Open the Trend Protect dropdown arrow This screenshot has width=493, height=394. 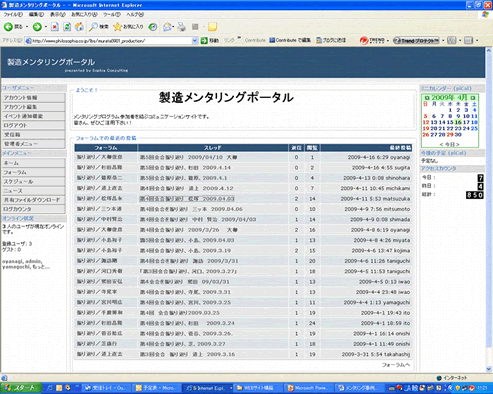(x=443, y=41)
